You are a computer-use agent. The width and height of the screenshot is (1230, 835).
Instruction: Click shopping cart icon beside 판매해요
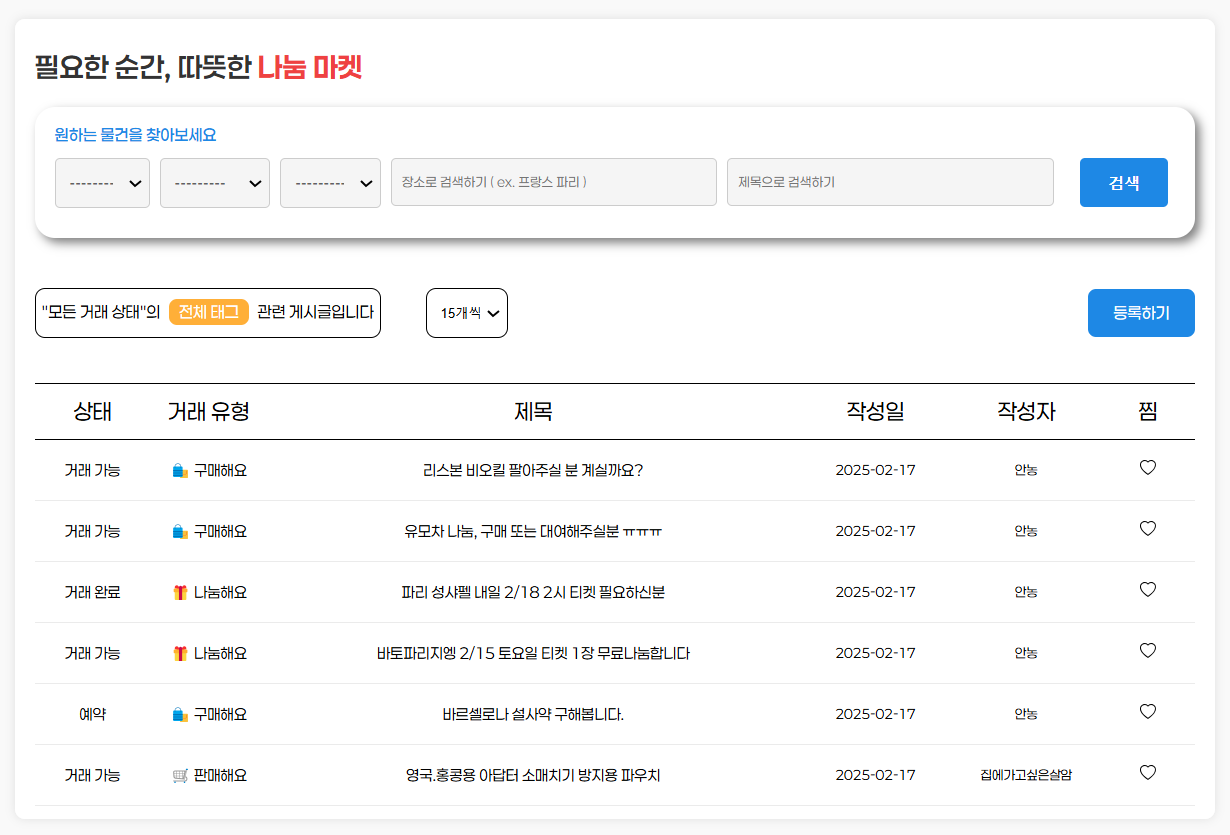click(180, 776)
